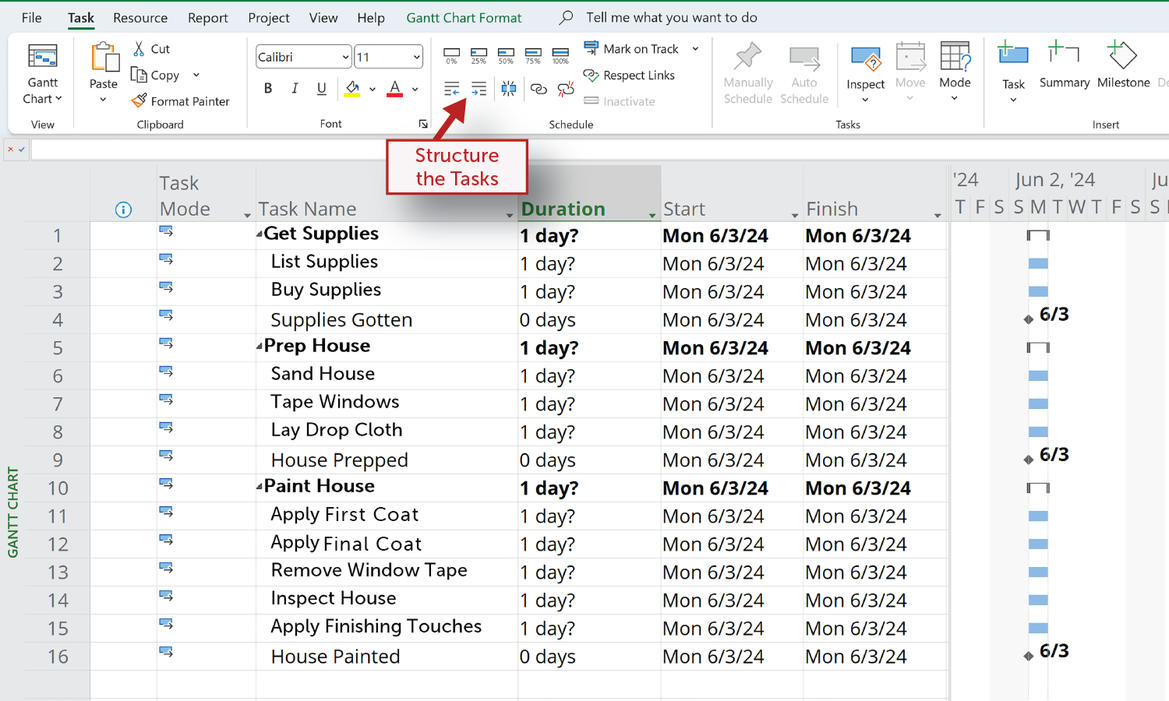This screenshot has height=701, width=1169.
Task: Click the task mode icon for House Painted
Action: pyautogui.click(x=166, y=653)
